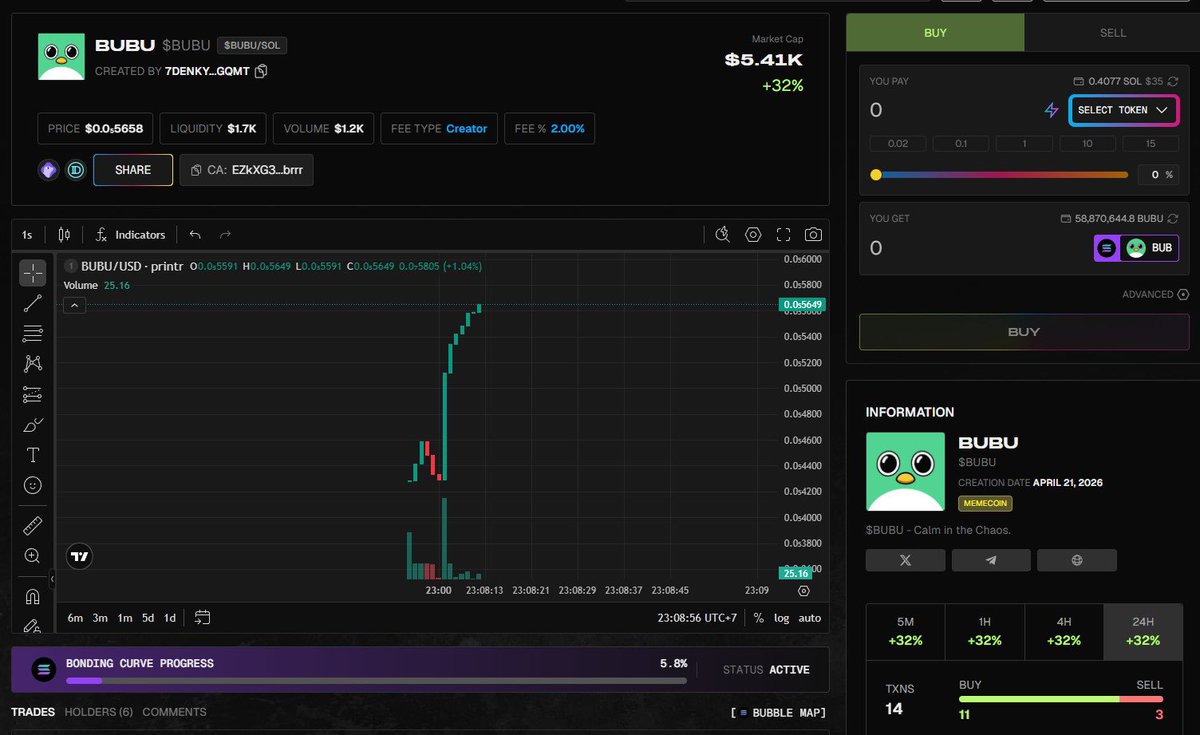Image resolution: width=1200 pixels, height=735 pixels.
Task: Undo last chart action
Action: (x=195, y=234)
